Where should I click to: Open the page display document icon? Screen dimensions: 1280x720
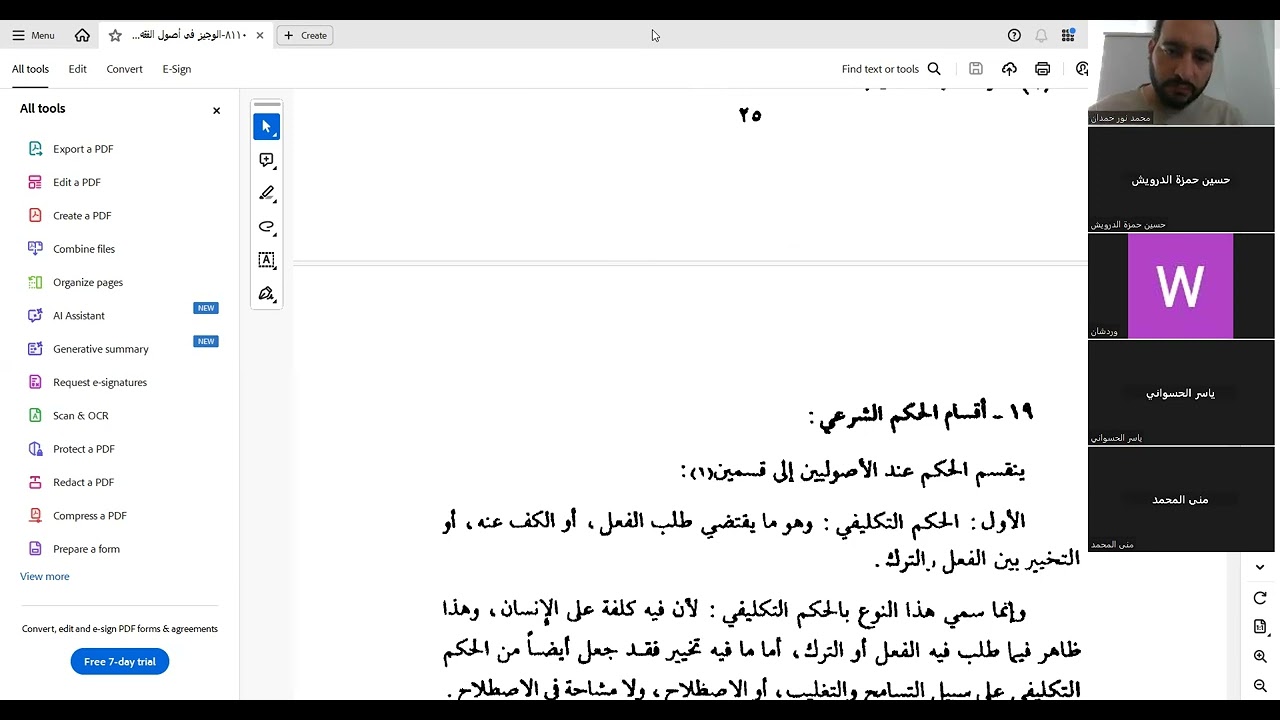1260,627
